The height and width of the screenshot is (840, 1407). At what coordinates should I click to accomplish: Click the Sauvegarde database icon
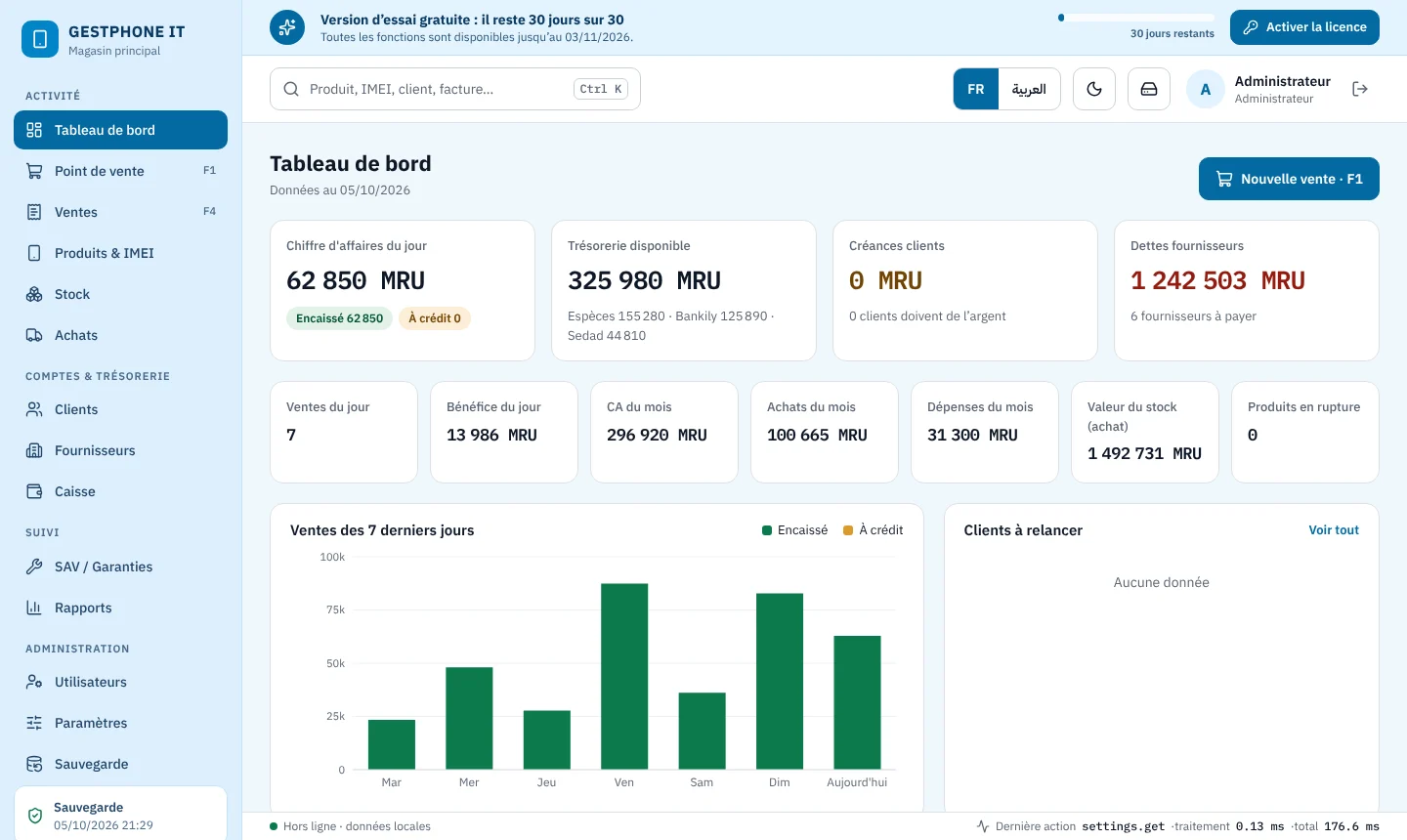(x=34, y=764)
